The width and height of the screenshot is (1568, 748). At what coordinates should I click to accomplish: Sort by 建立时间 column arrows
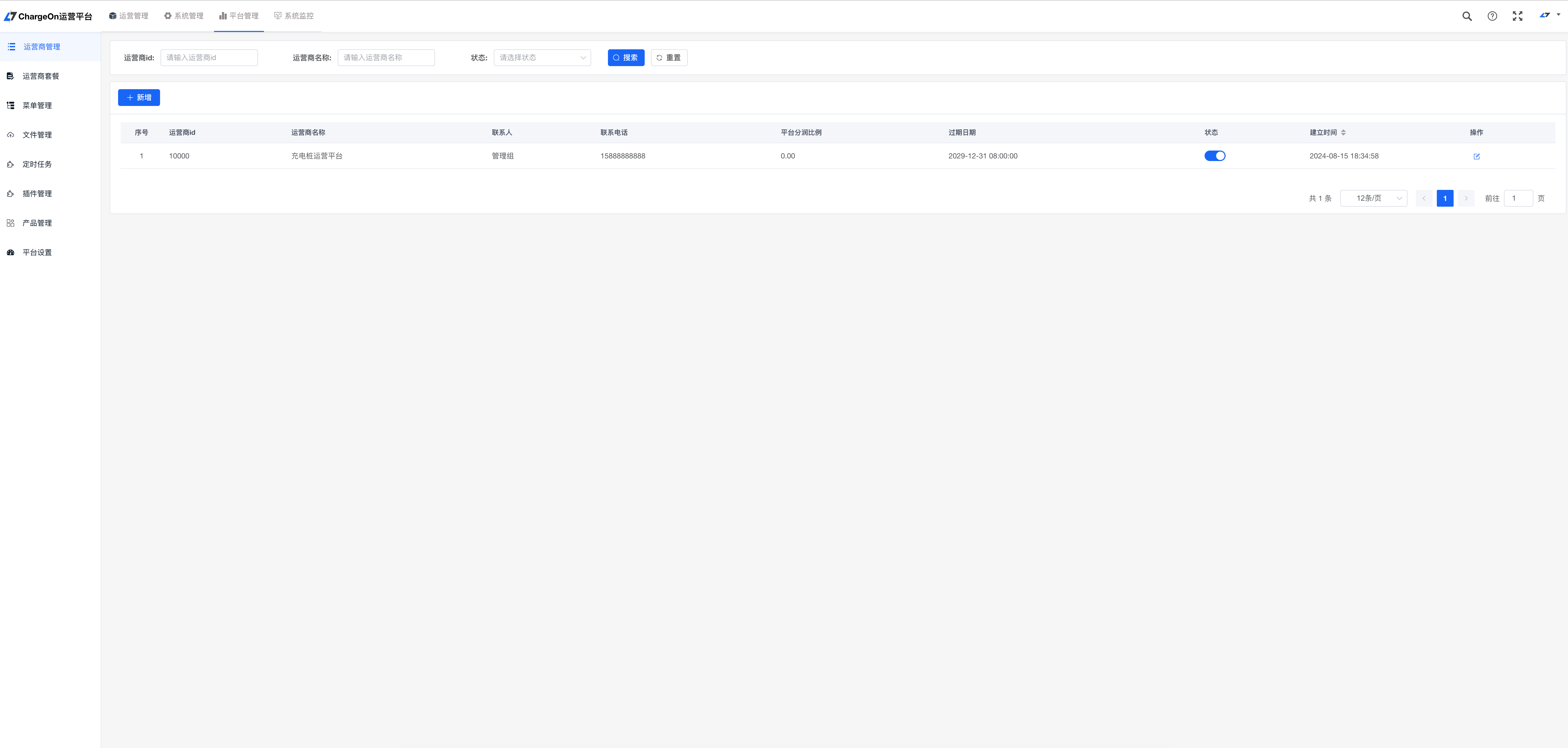[1343, 133]
